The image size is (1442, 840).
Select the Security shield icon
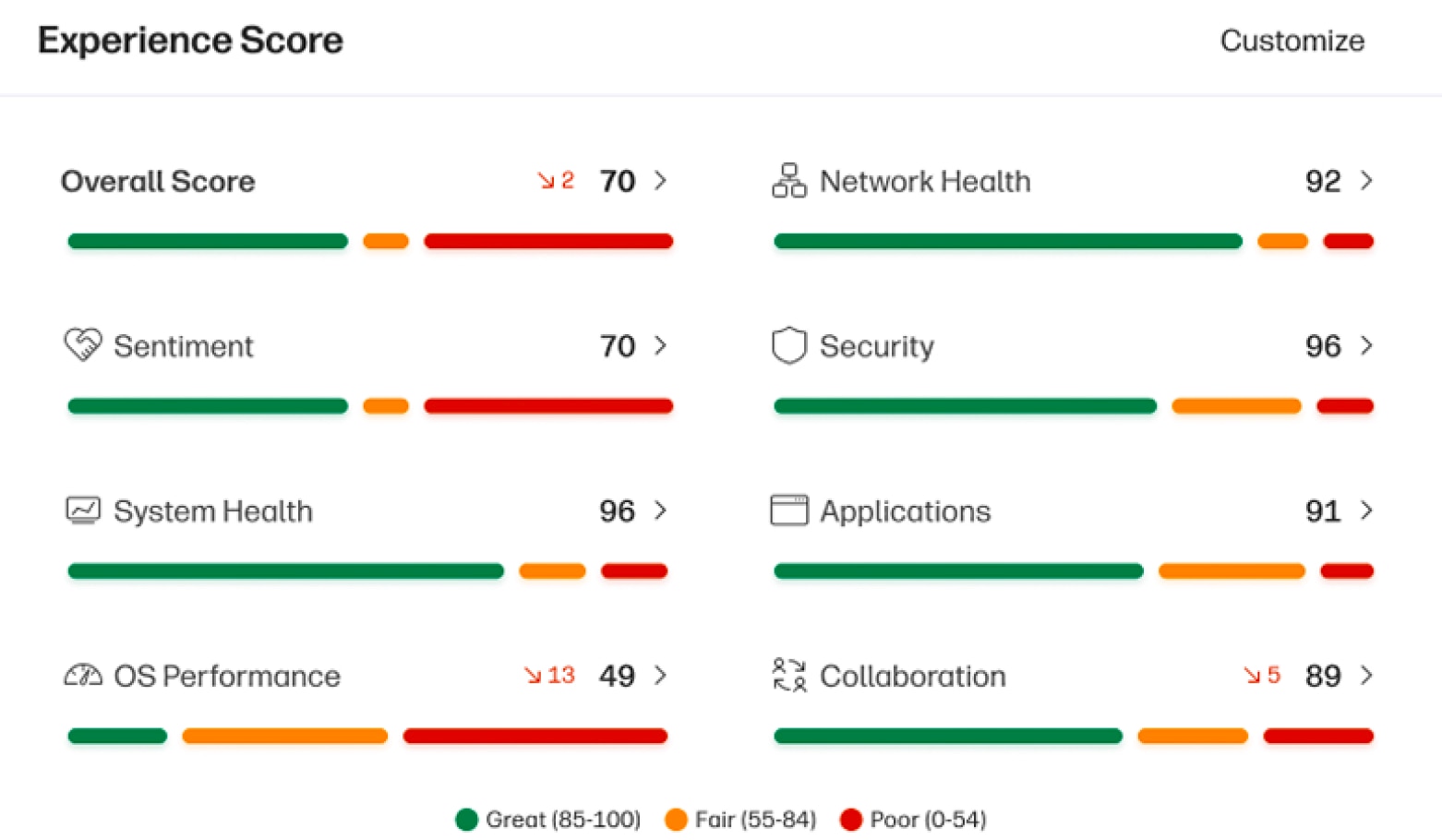click(x=787, y=346)
